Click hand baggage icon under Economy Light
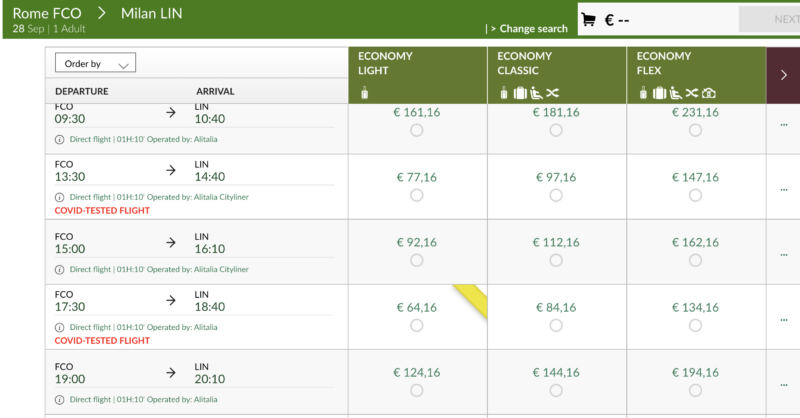 [x=365, y=93]
